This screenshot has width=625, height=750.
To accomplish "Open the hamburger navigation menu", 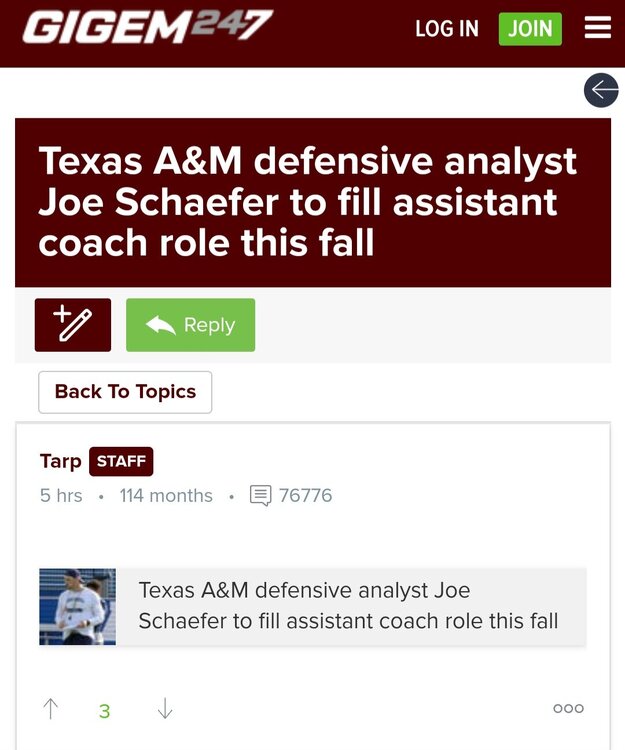I will click(598, 28).
